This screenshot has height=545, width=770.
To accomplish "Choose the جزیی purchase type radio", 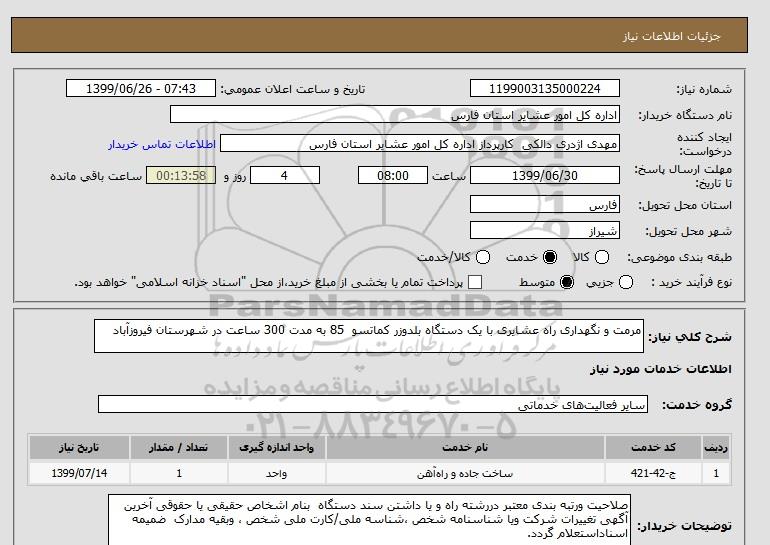I will [626, 282].
